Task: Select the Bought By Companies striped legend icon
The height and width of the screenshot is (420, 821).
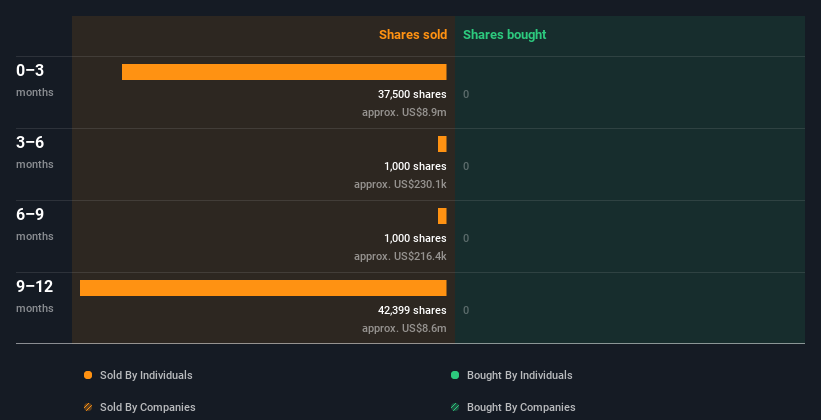Action: (455, 407)
